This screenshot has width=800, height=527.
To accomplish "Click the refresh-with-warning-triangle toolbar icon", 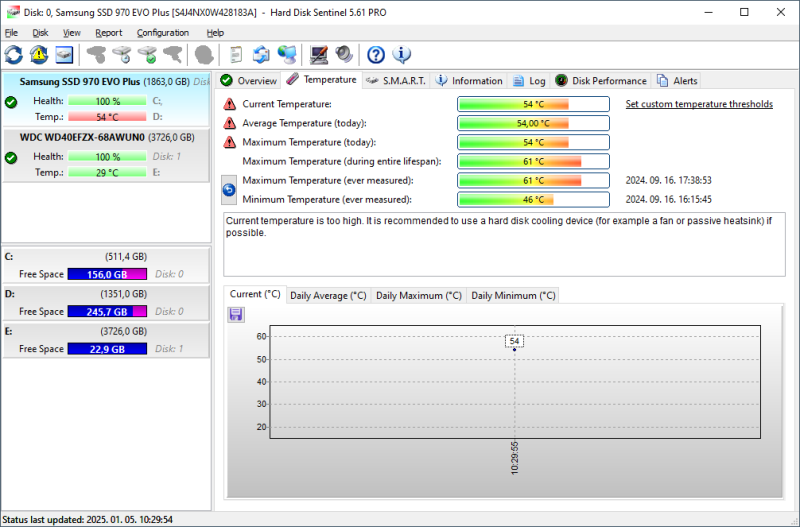I will point(39,55).
